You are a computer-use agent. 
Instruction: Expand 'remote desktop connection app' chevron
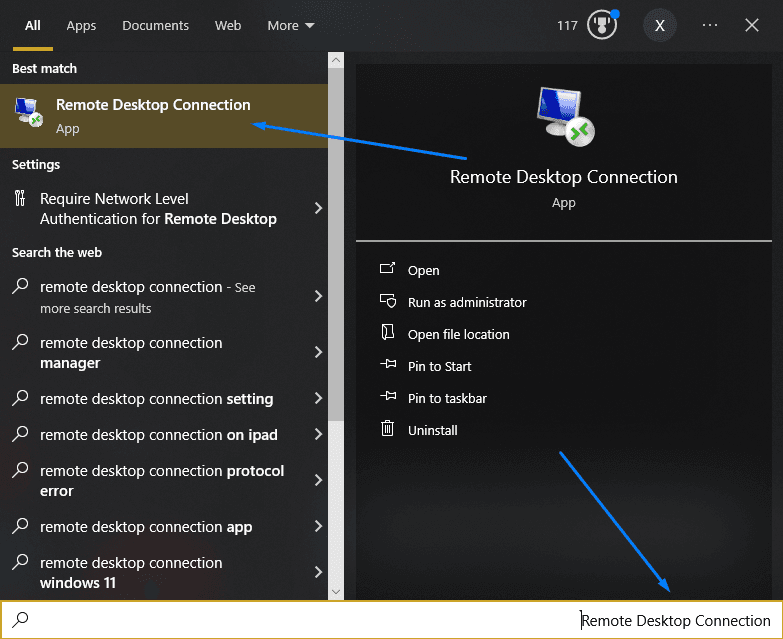[318, 526]
